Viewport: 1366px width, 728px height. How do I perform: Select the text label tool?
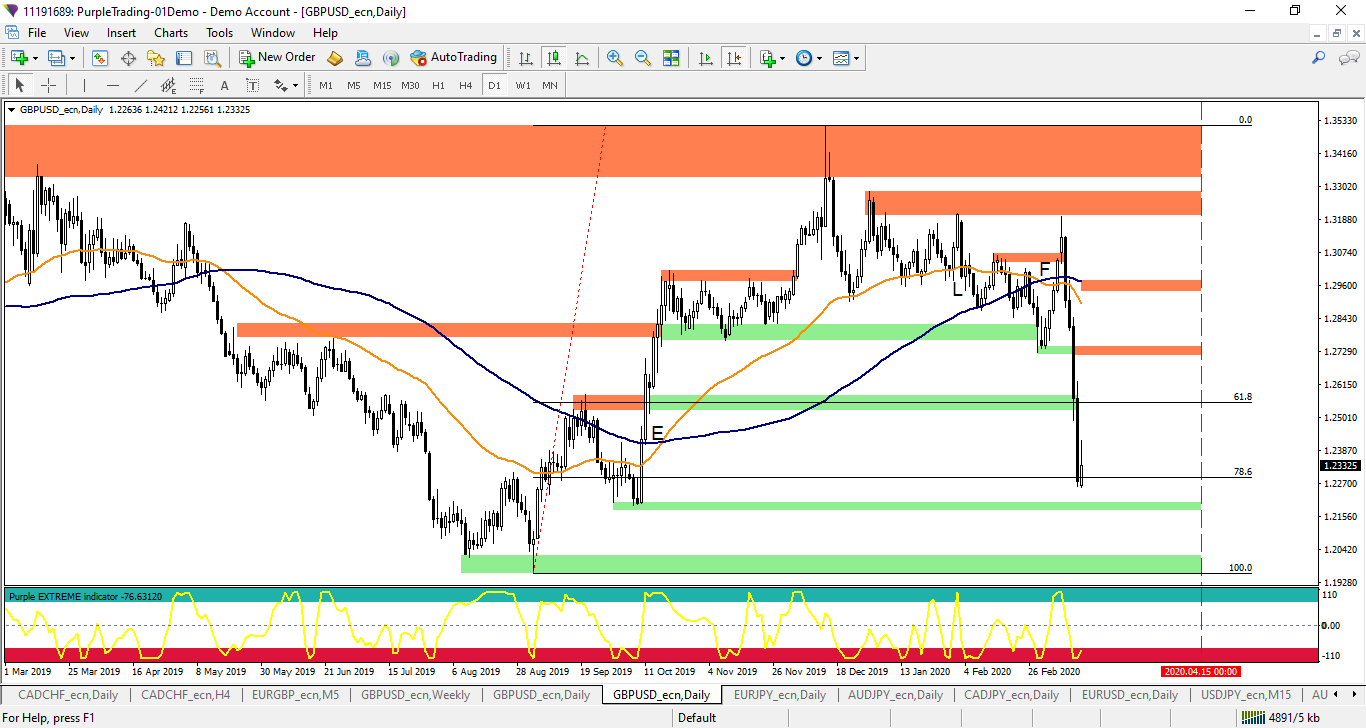[252, 85]
